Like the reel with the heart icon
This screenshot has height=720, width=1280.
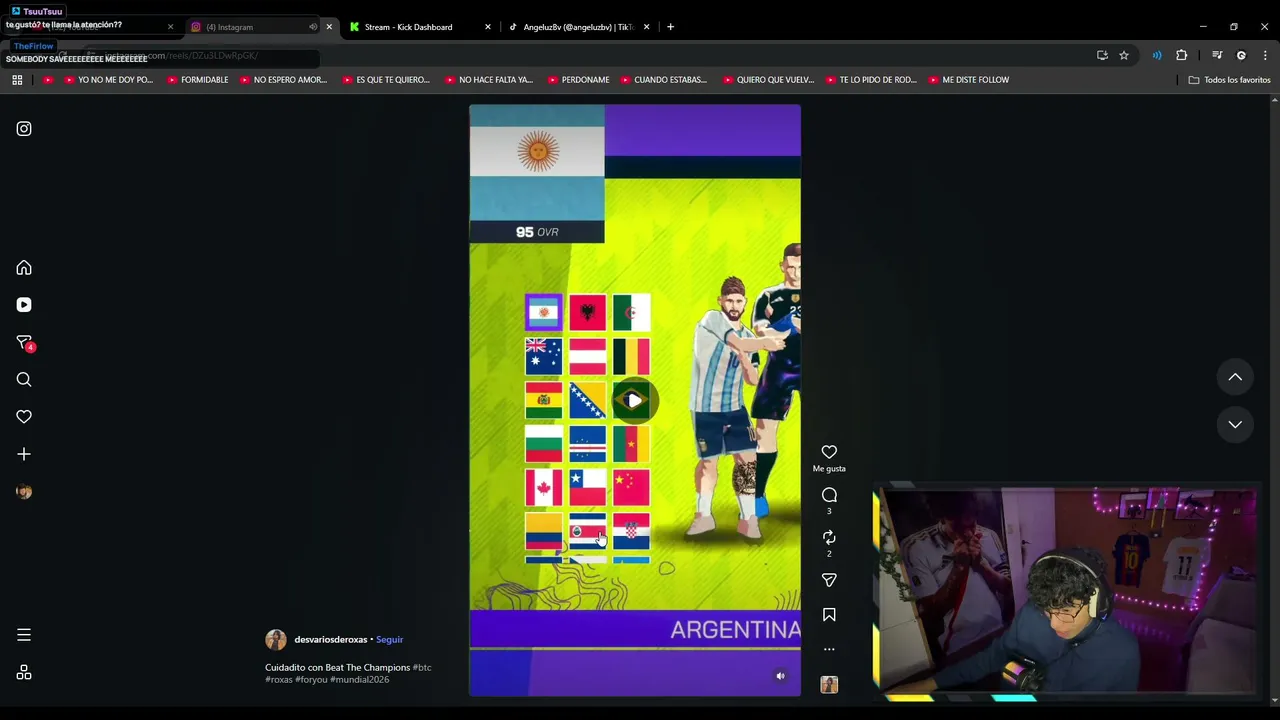829,452
